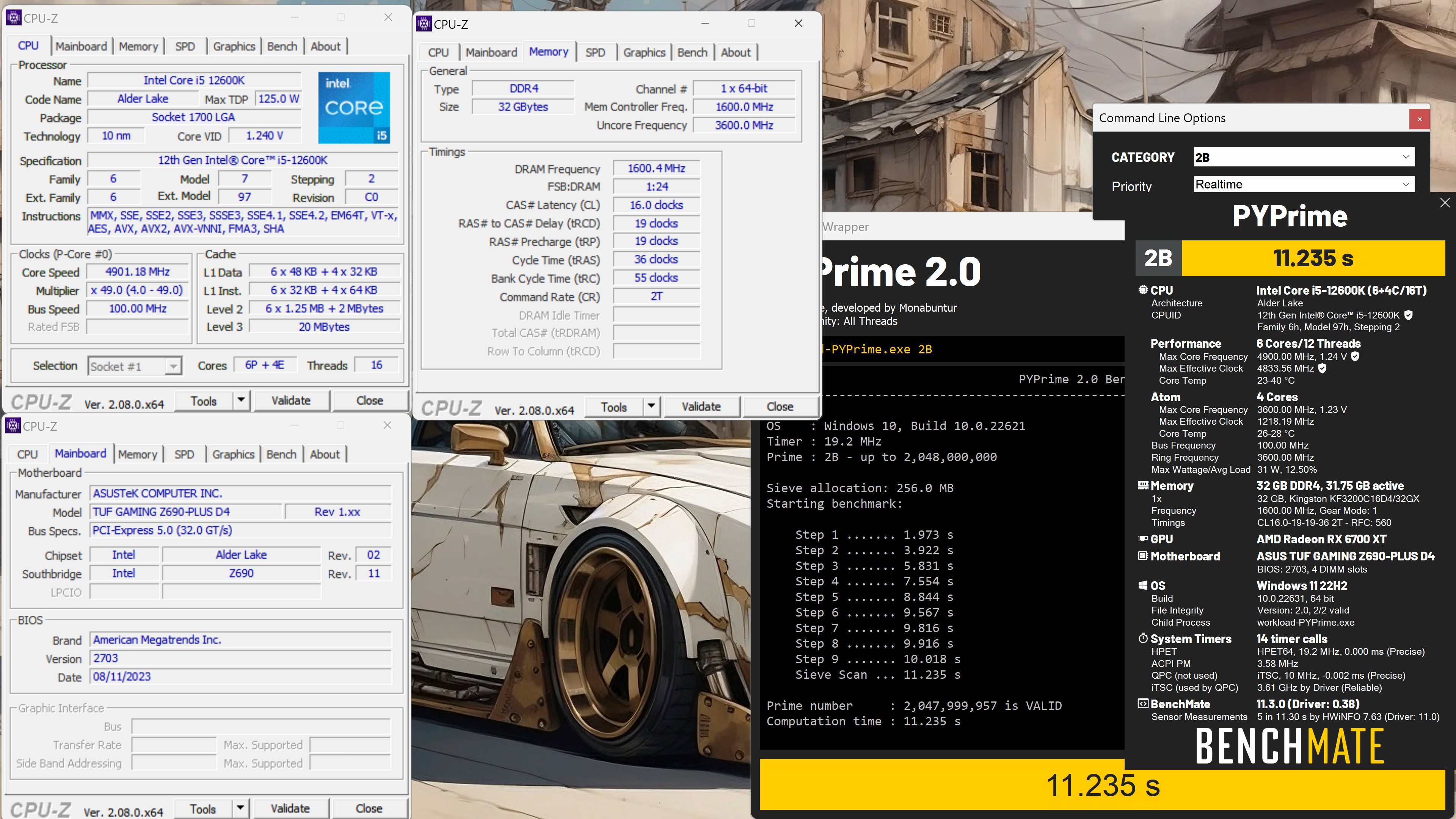Click the CPU-Z app icon in the CPU window title bar
Viewport: 1456px width, 819px height.
(14, 17)
